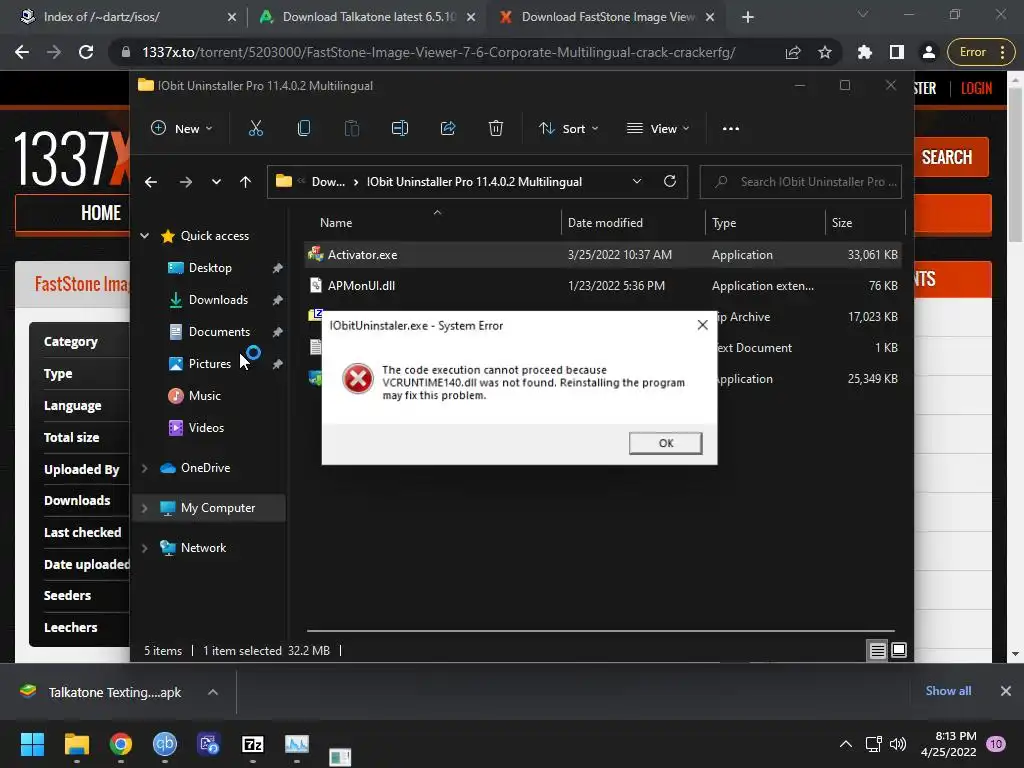Go up one folder level in Explorer
This screenshot has width=1024, height=768.
pyautogui.click(x=246, y=182)
